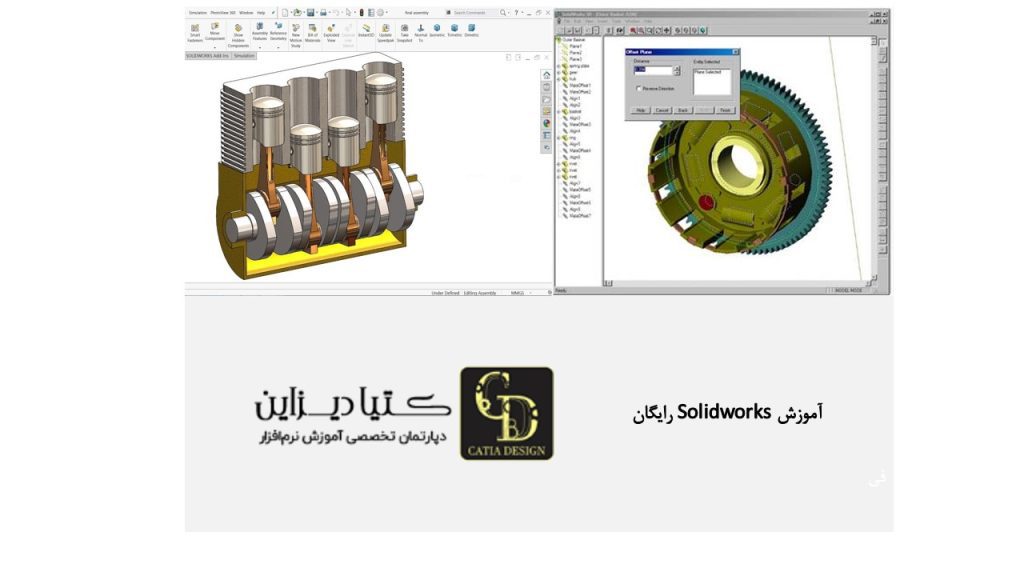This screenshot has width=1024, height=576.
Task: Expand the gear node in the feature tree
Action: point(558,72)
